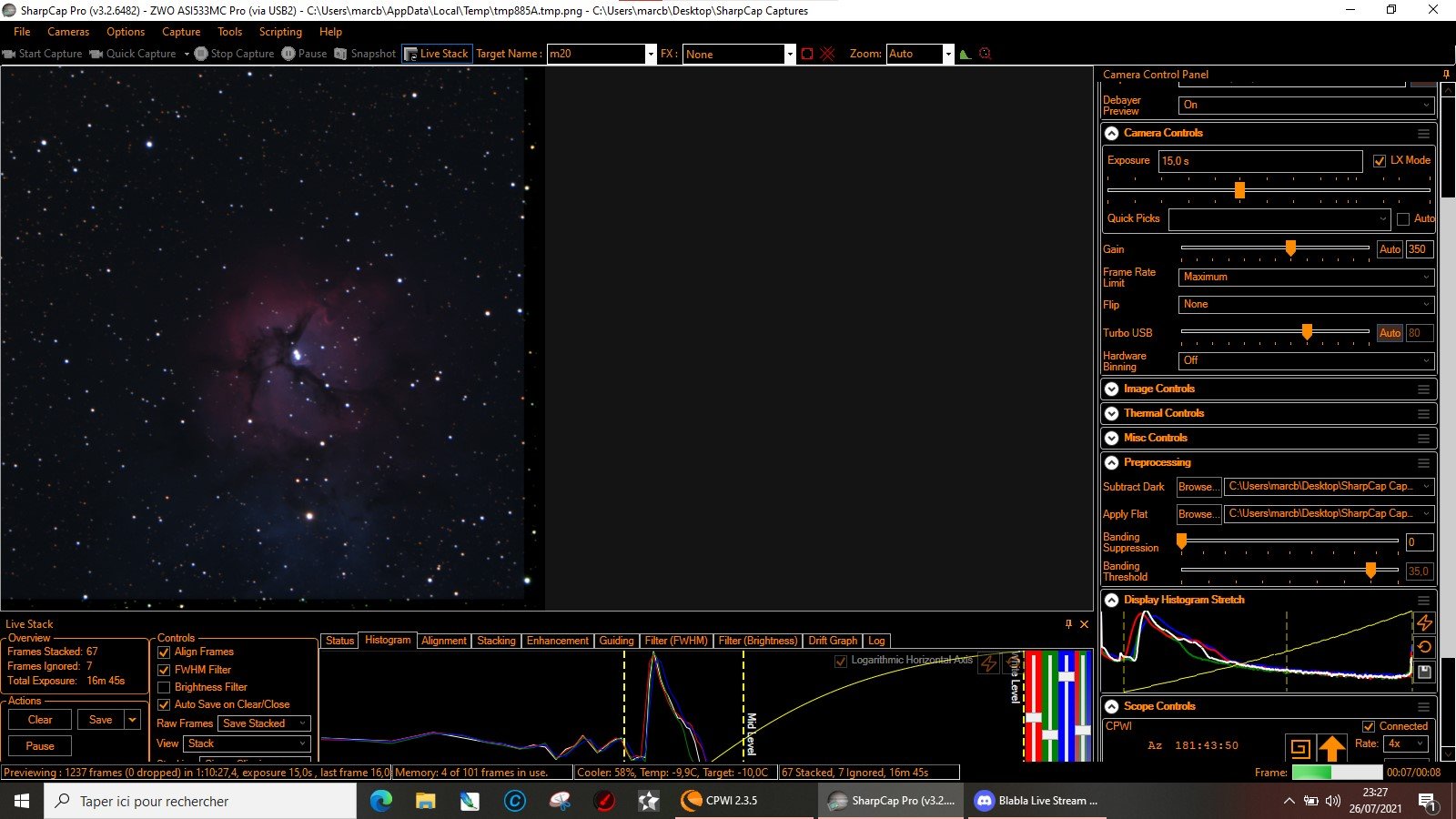
Task: Toggle the Live Stack toolbar button
Action: pos(437,54)
